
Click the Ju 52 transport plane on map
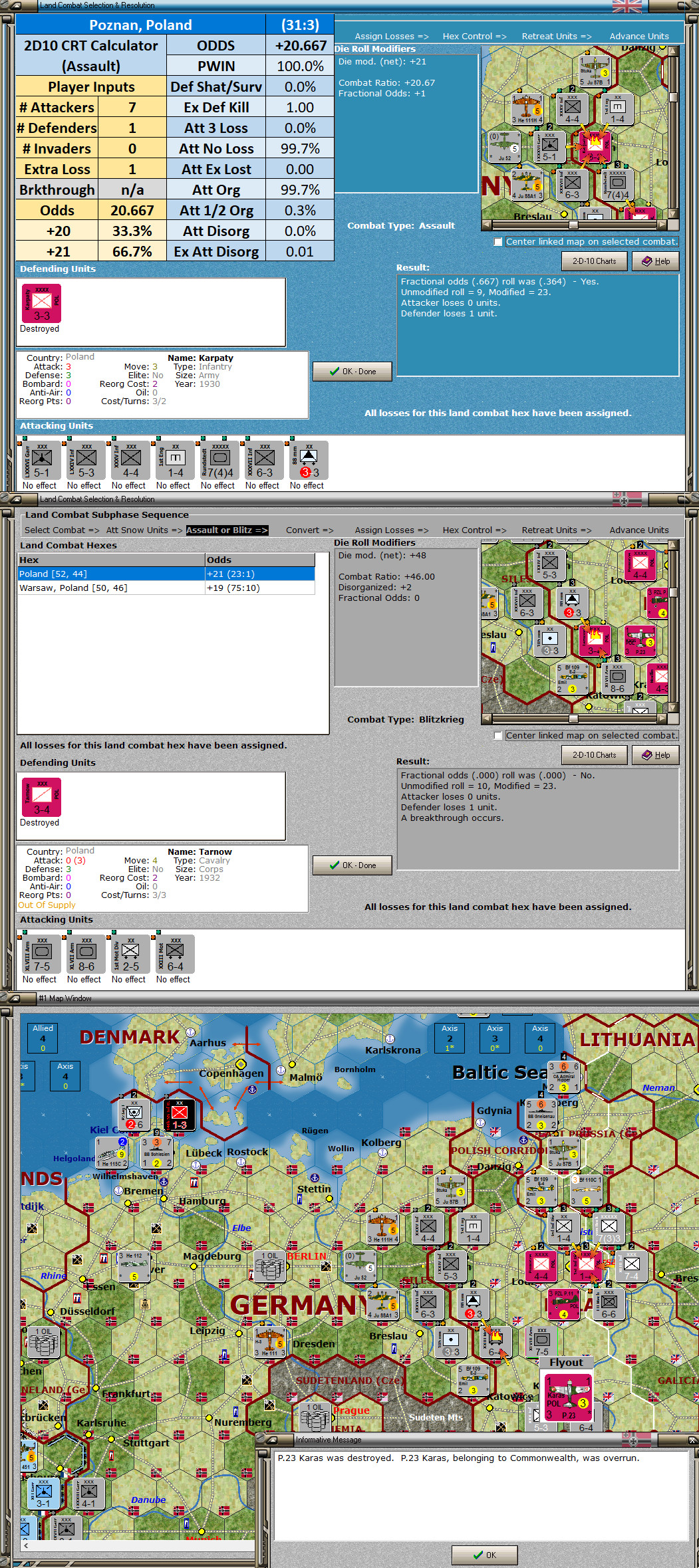[360, 1266]
